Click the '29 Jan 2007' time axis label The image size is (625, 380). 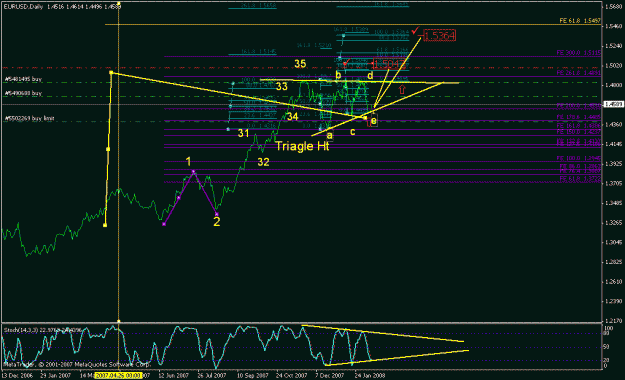pyautogui.click(x=55, y=376)
